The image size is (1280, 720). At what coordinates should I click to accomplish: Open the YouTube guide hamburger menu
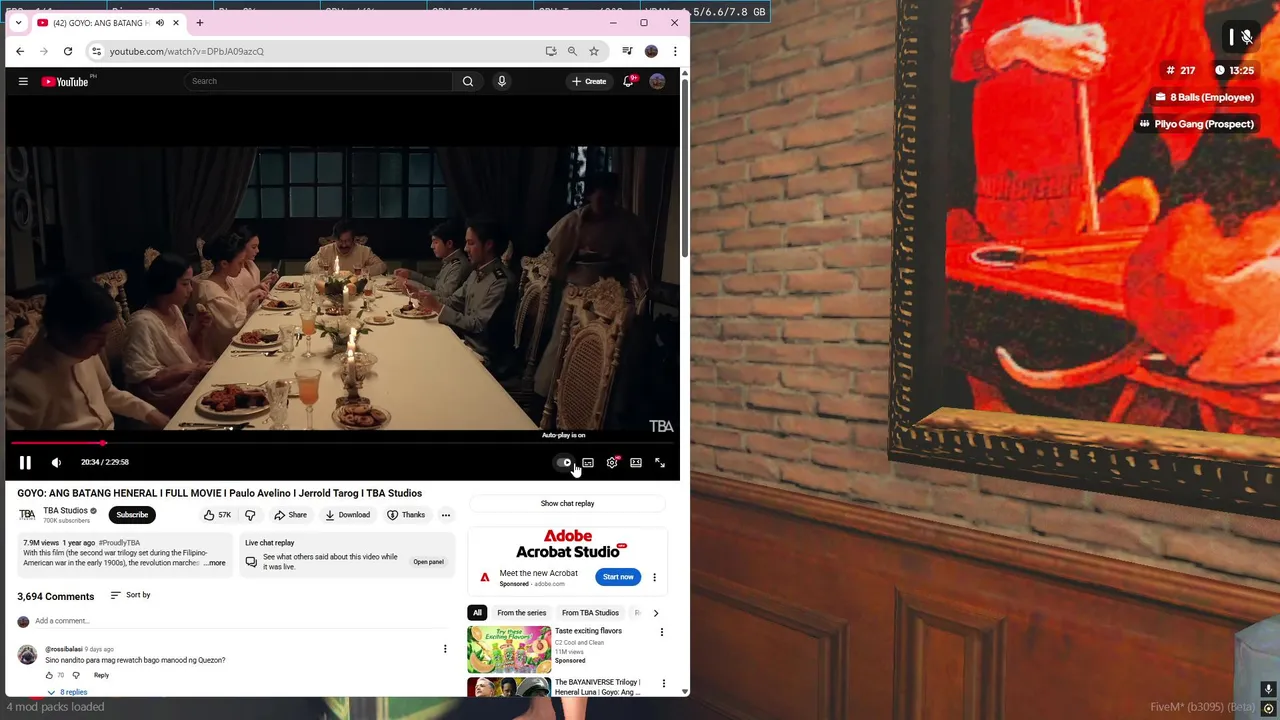click(23, 81)
